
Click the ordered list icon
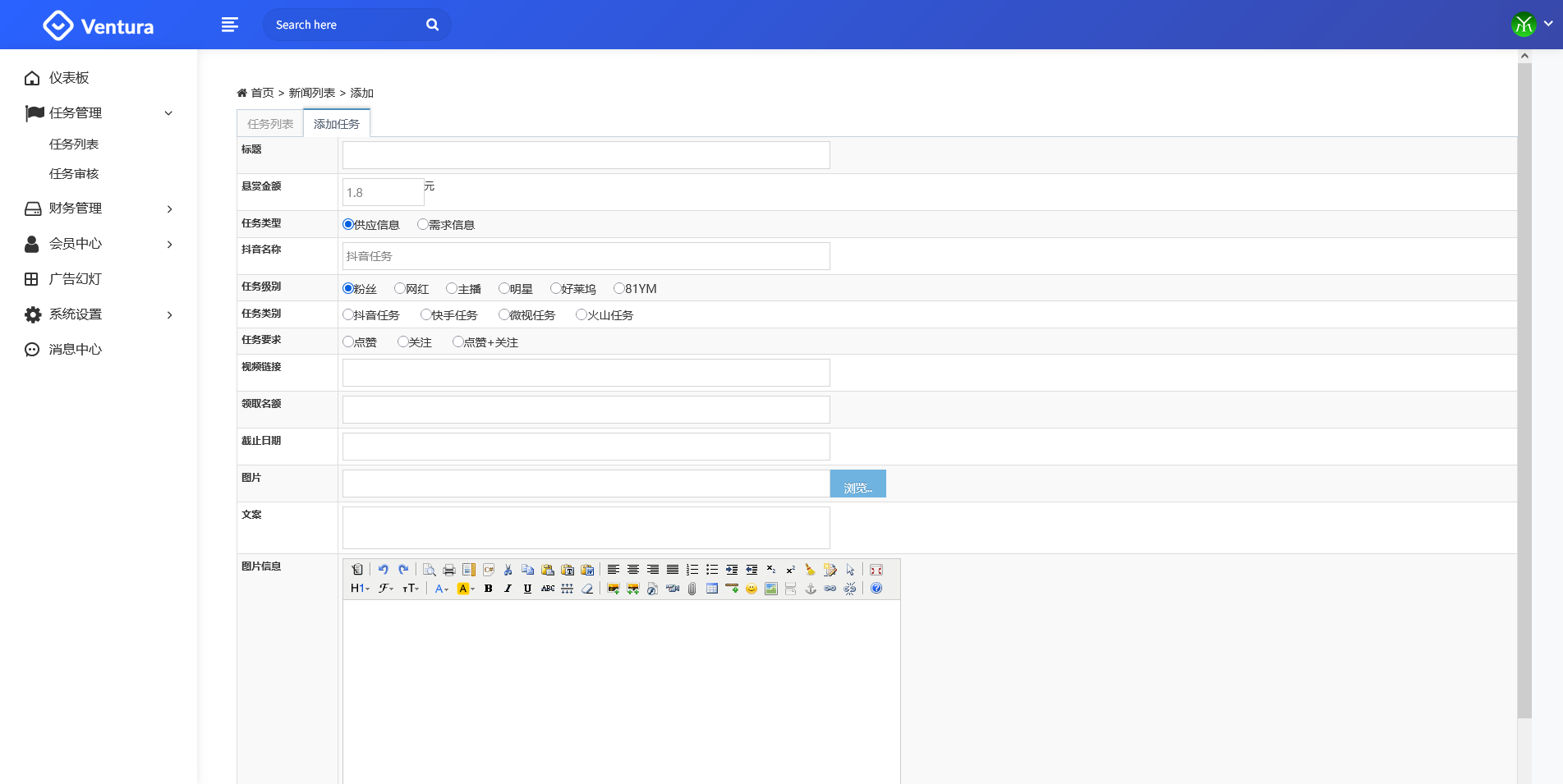tap(692, 570)
